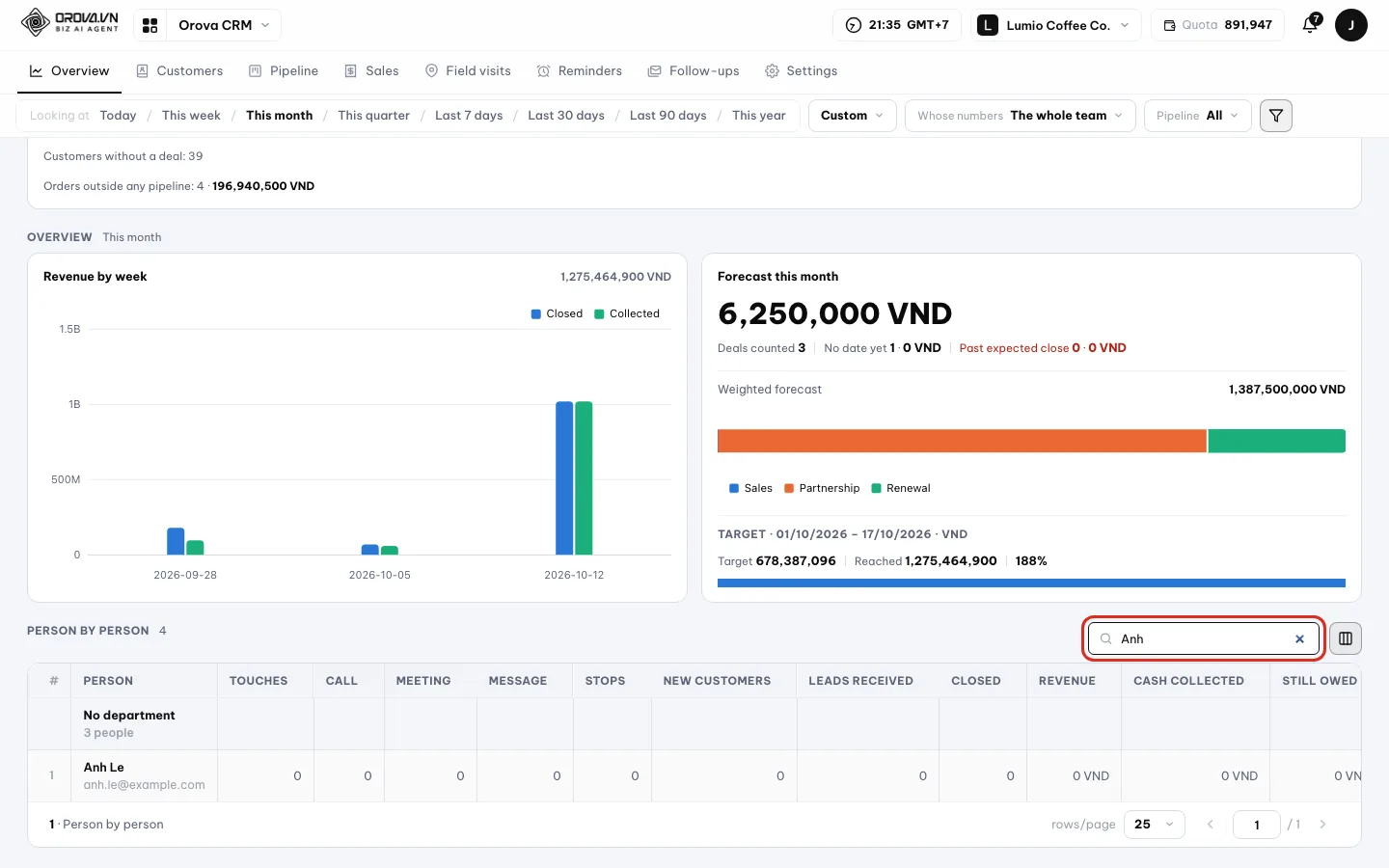This screenshot has width=1389, height=868.
Task: Open the Follow-ups tab
Action: pyautogui.click(x=694, y=71)
